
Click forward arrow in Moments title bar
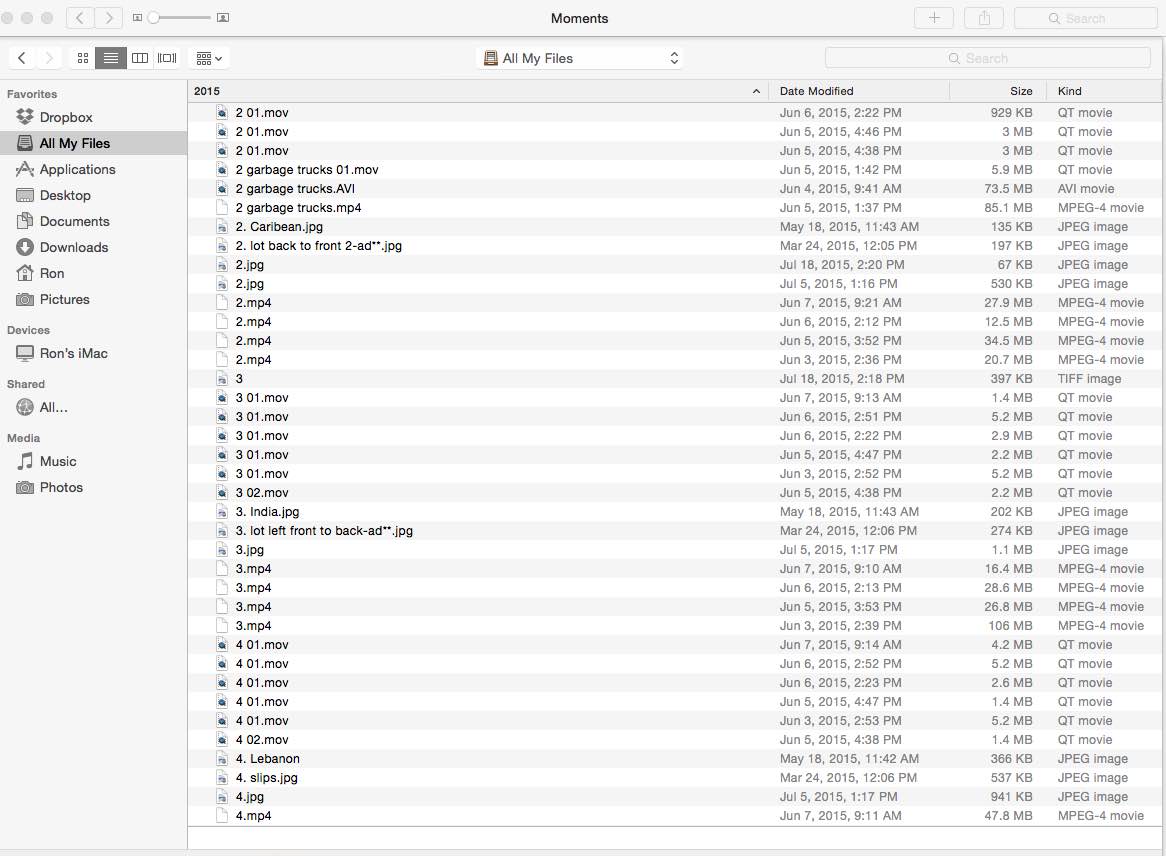click(x=109, y=18)
